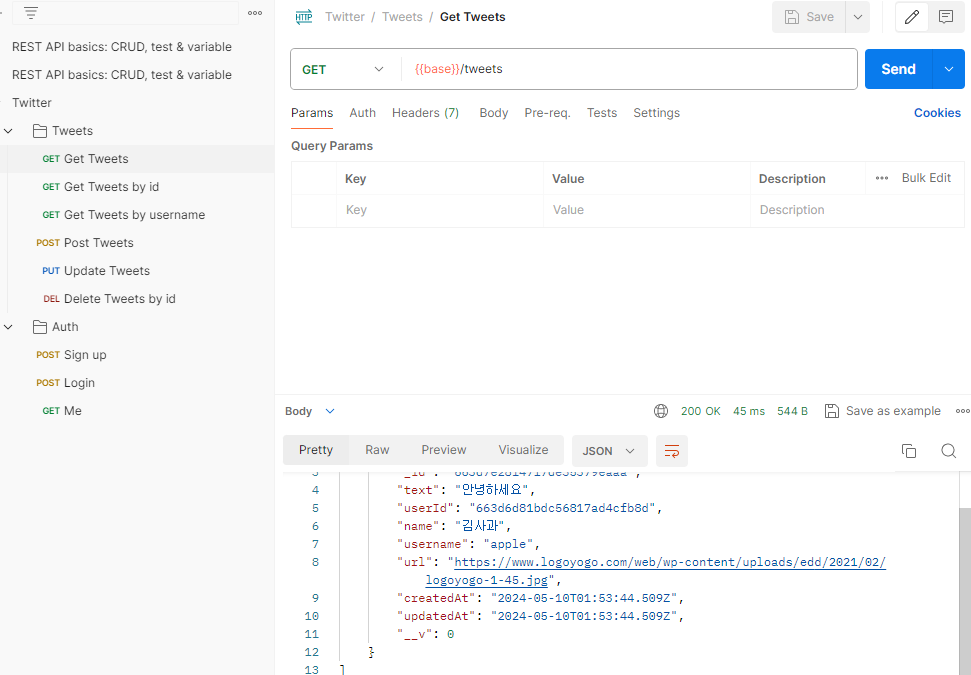The width and height of the screenshot is (971, 675).
Task: Open the request Body tab
Action: click(x=494, y=113)
